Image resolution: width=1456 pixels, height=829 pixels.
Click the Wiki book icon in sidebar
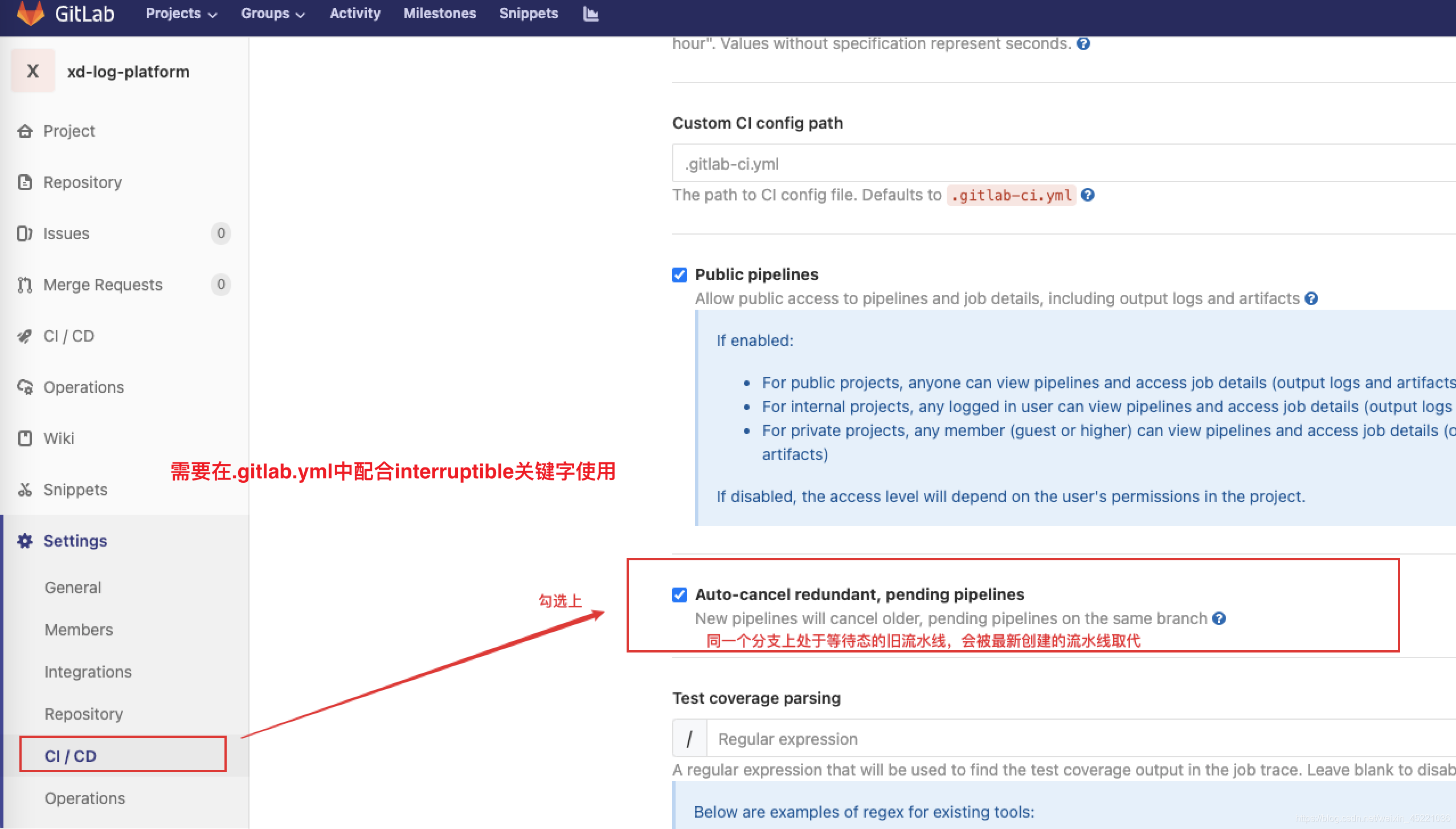pyautogui.click(x=24, y=438)
